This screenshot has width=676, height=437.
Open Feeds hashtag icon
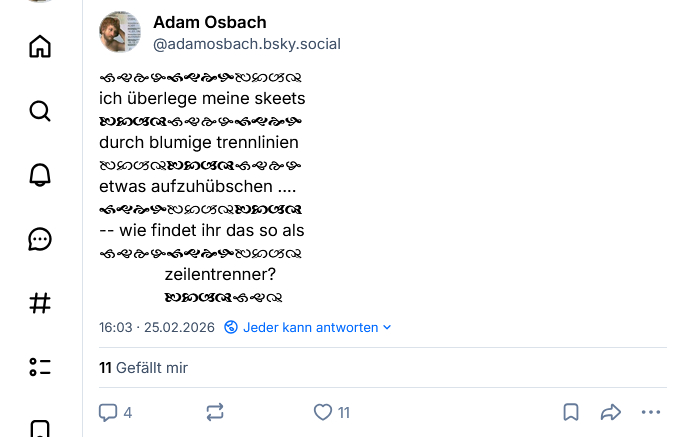click(40, 303)
